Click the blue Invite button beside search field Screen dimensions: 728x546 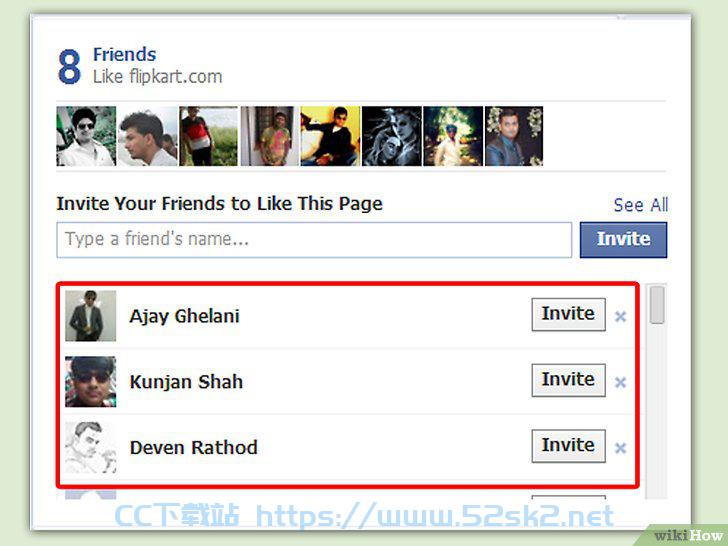tap(623, 240)
